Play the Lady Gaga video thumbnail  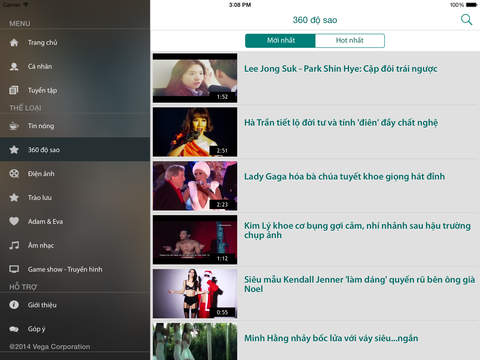(x=195, y=186)
